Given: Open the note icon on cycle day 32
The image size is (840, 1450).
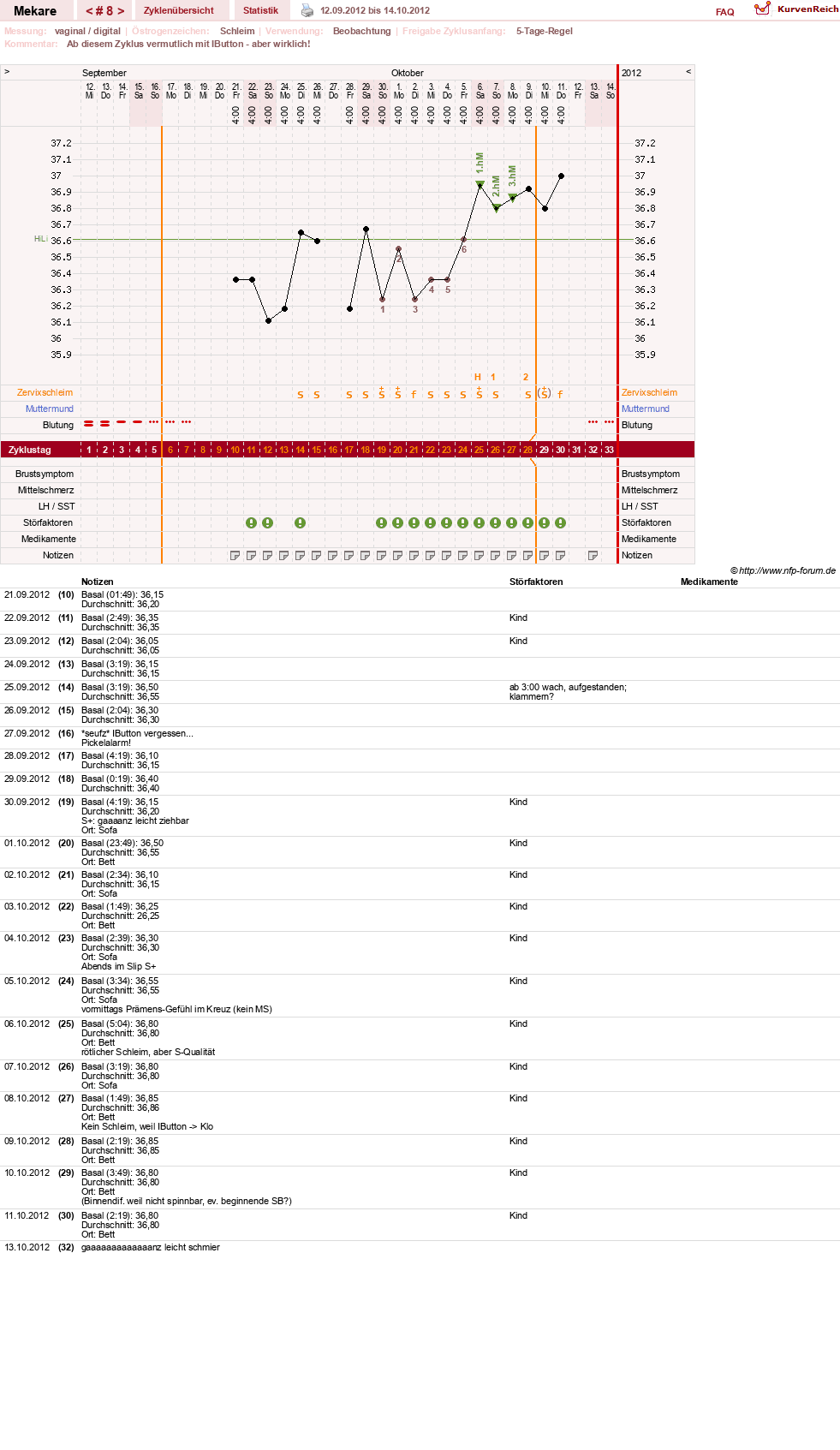Looking at the screenshot, I should tap(593, 555).
